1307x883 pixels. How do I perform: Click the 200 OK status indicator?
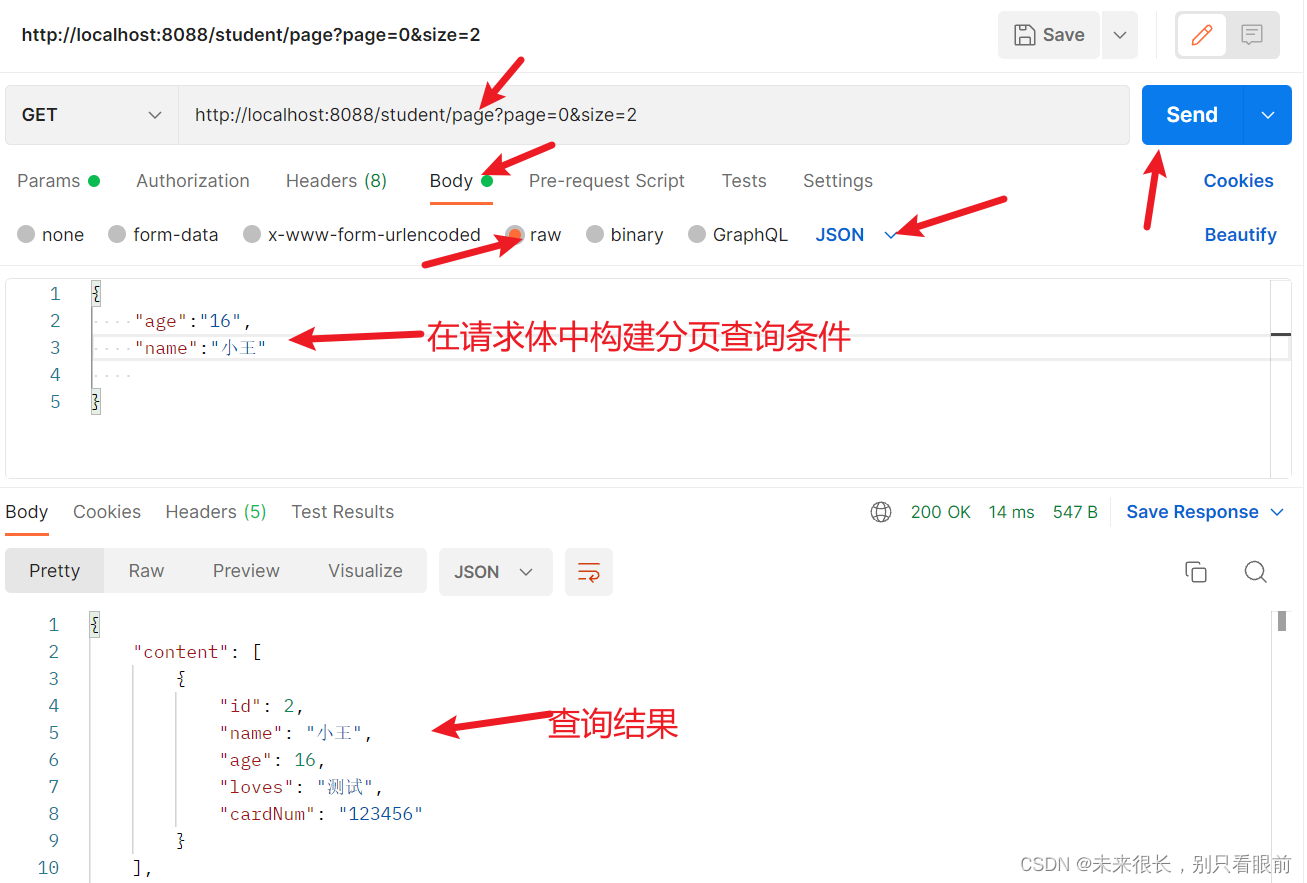(941, 511)
